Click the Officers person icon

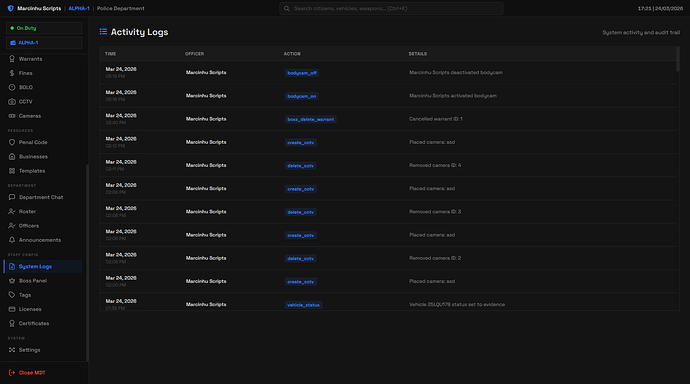12,226
